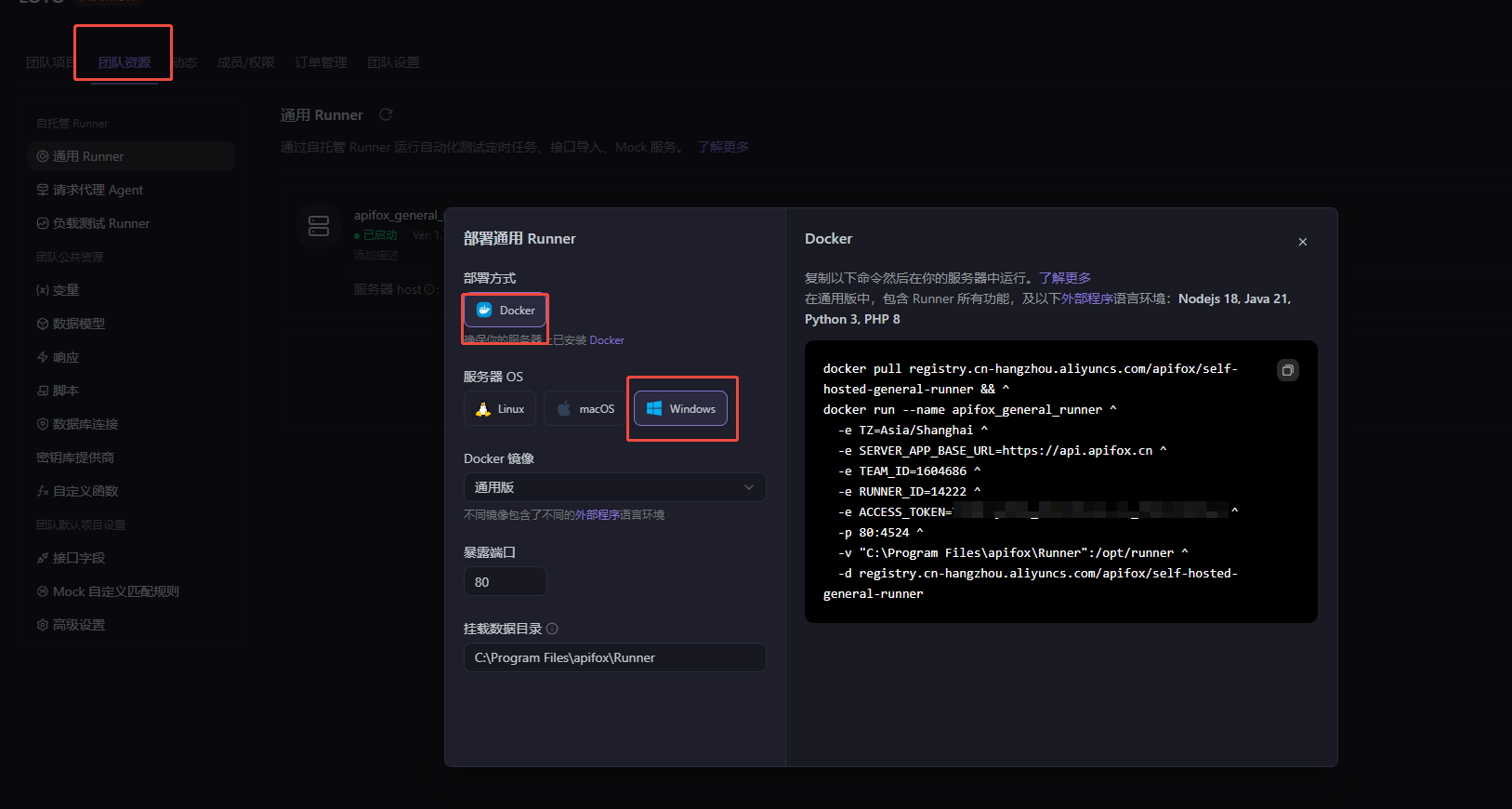1512x809 pixels.
Task: Click the Linux penguin icon
Action: [482, 409]
